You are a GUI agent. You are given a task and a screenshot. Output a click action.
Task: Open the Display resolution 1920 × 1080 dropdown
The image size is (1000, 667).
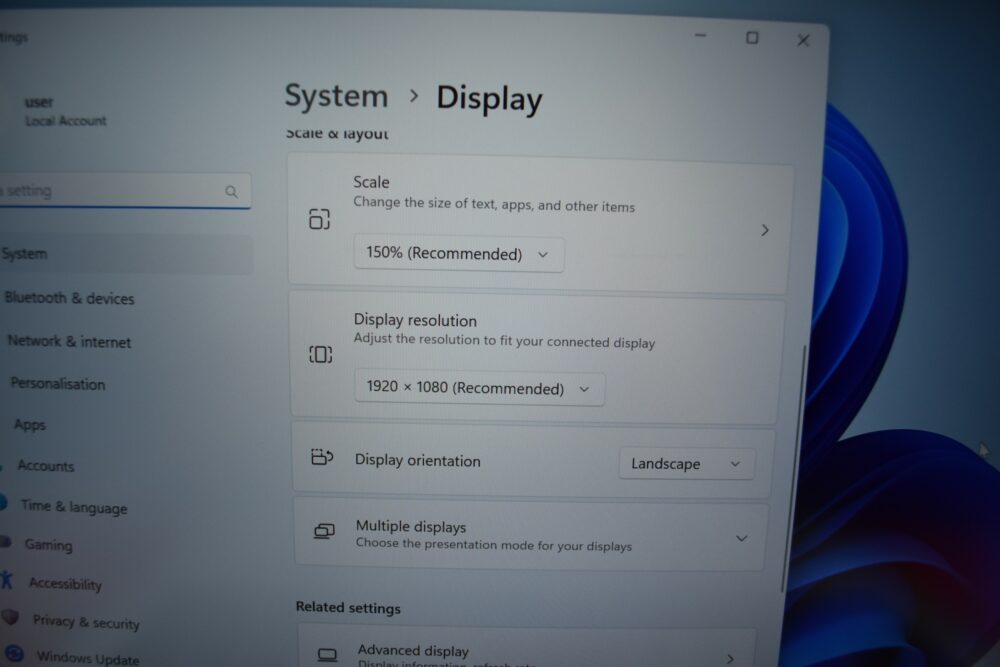[x=479, y=388]
